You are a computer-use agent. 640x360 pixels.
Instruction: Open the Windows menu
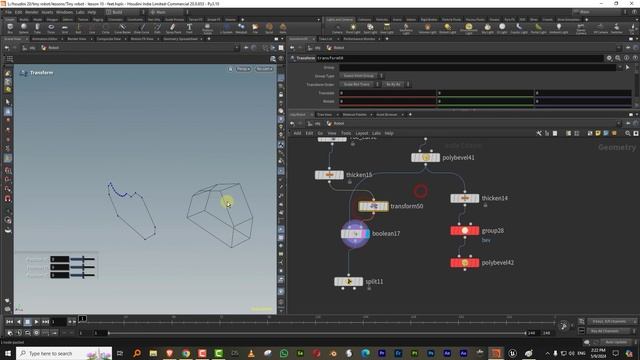click(x=64, y=12)
